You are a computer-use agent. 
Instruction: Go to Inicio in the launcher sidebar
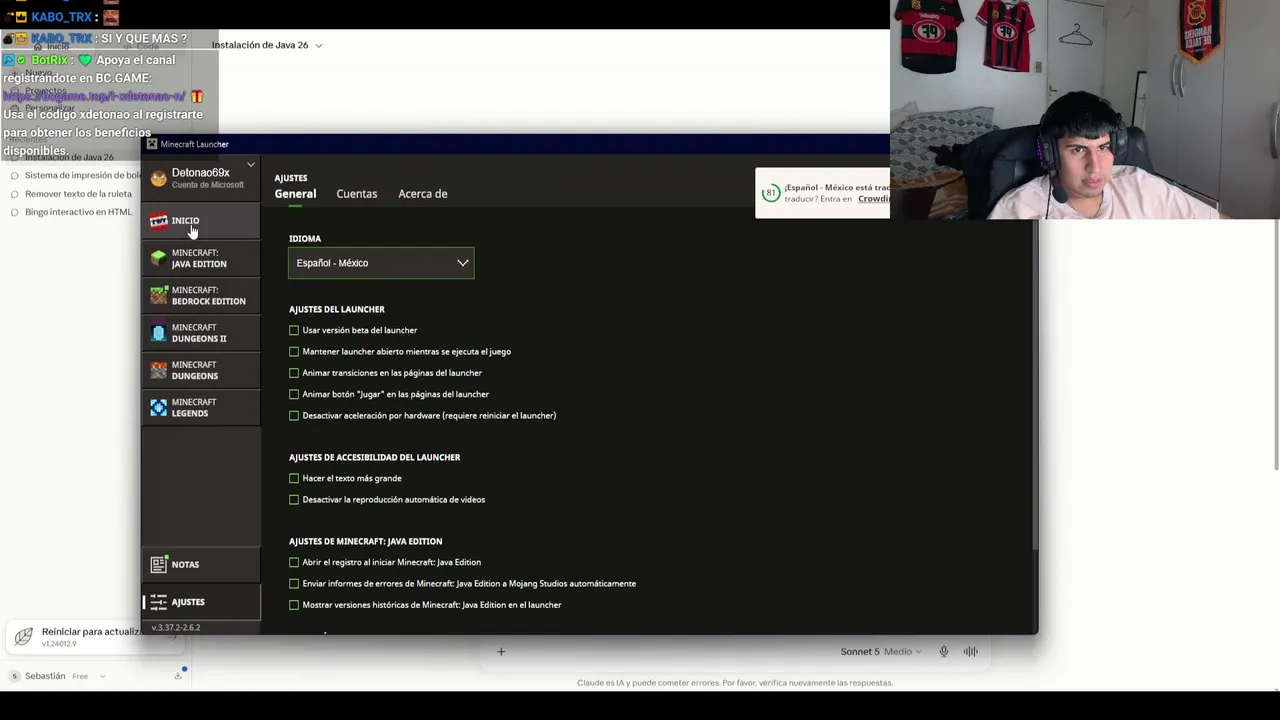coord(201,221)
